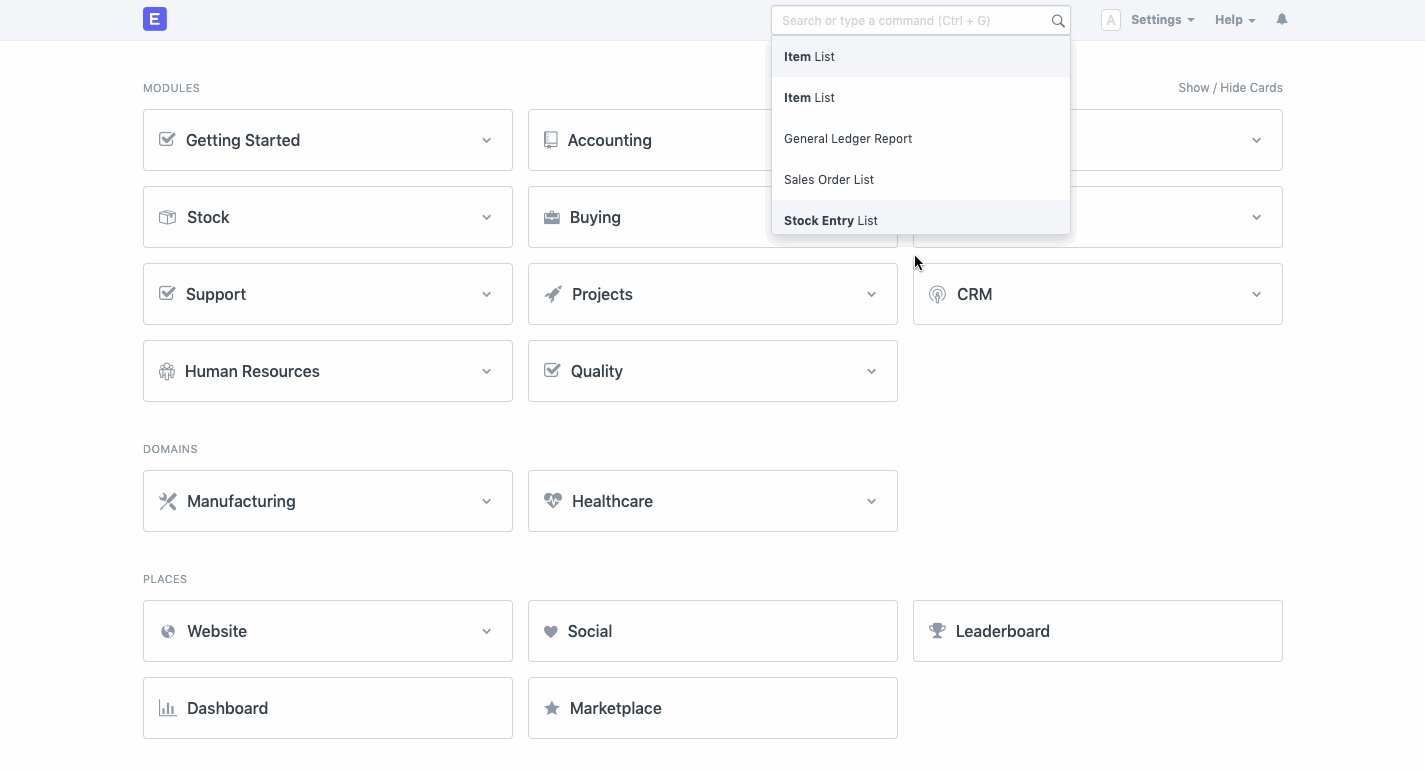Expand the Human Resources chevron
The width and height of the screenshot is (1425, 770).
[487, 371]
